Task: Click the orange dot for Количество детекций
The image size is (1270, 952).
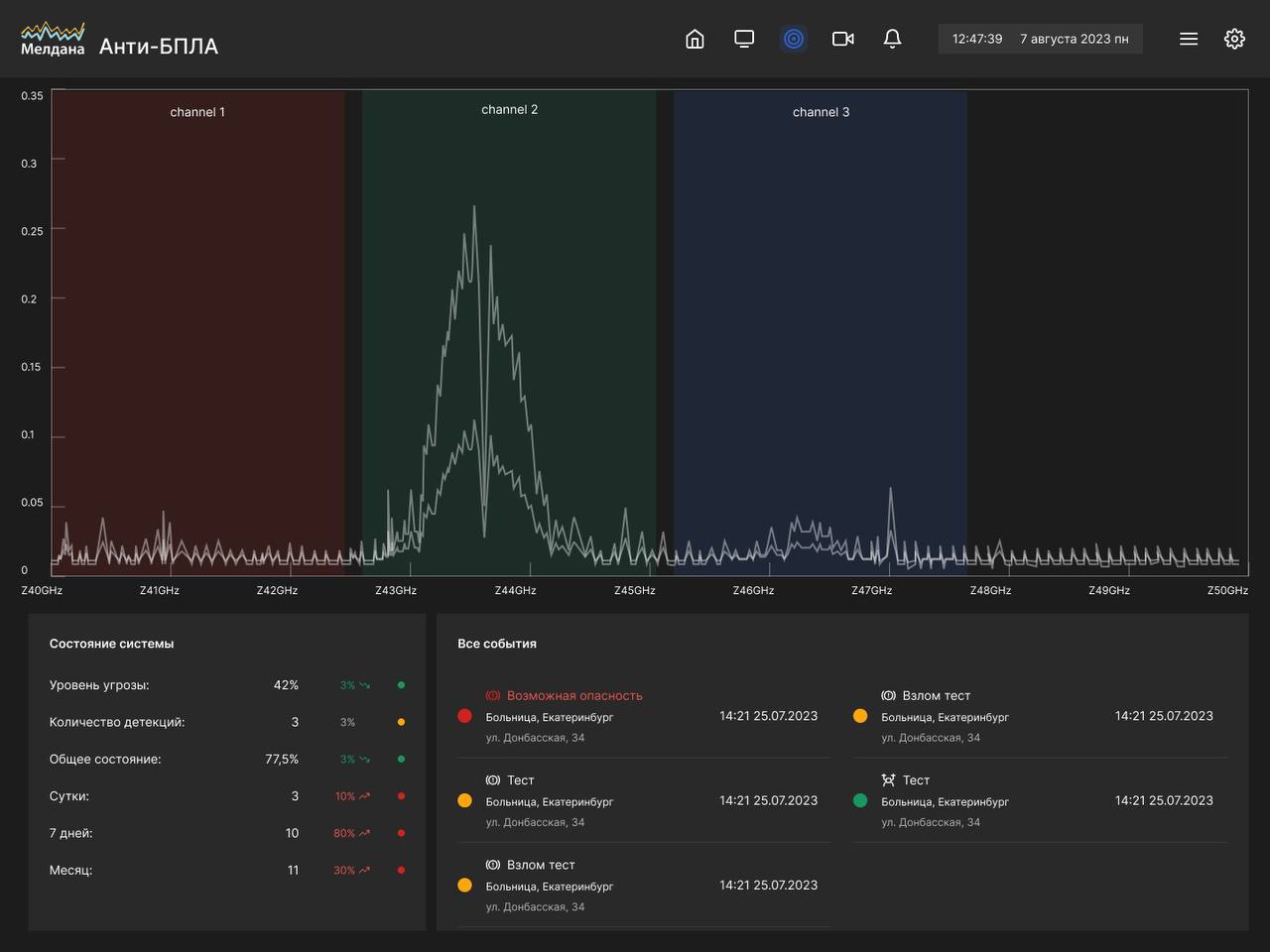Action: 401,722
